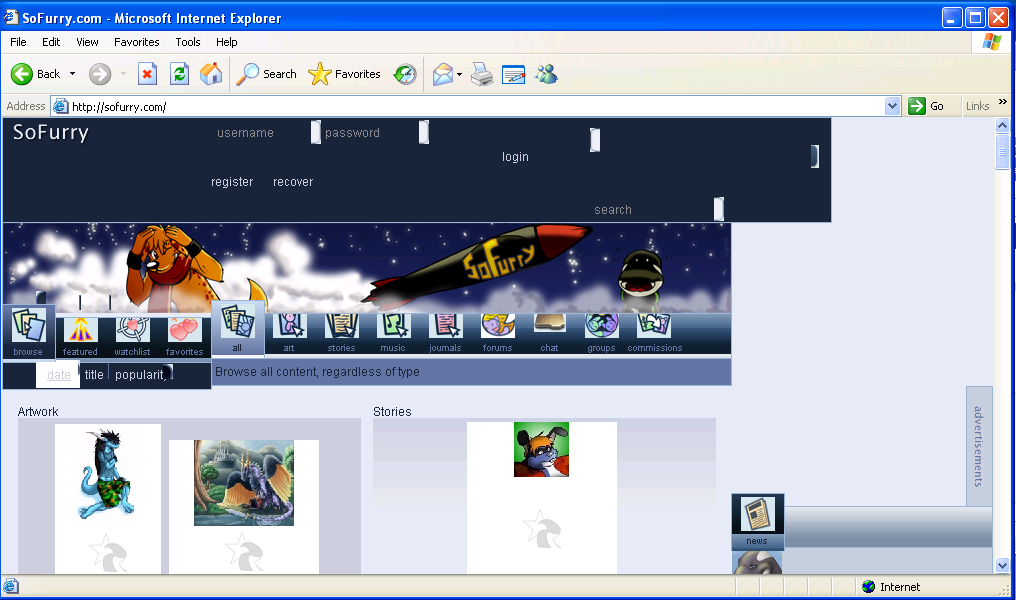Open the recover link
The height and width of the screenshot is (600, 1016).
[x=293, y=182]
